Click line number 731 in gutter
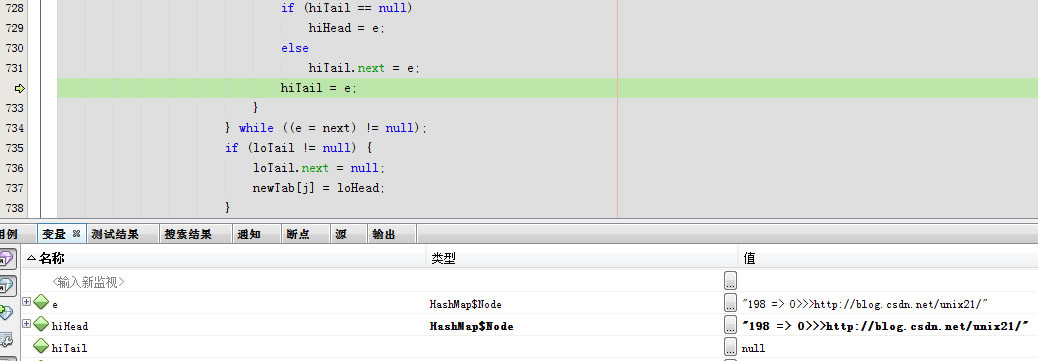Viewport: 1038px width, 361px height. tap(14, 68)
